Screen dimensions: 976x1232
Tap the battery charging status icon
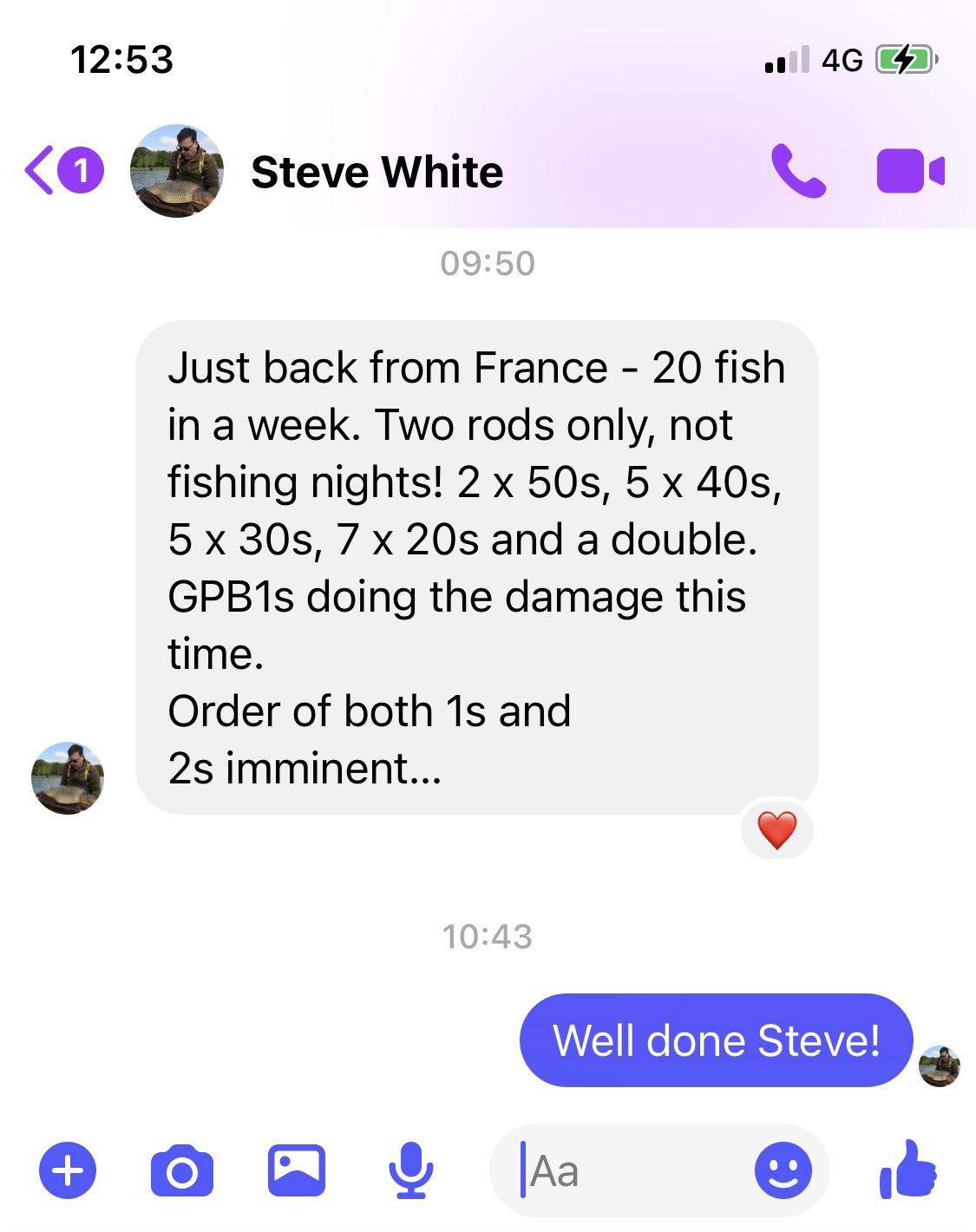point(907,60)
